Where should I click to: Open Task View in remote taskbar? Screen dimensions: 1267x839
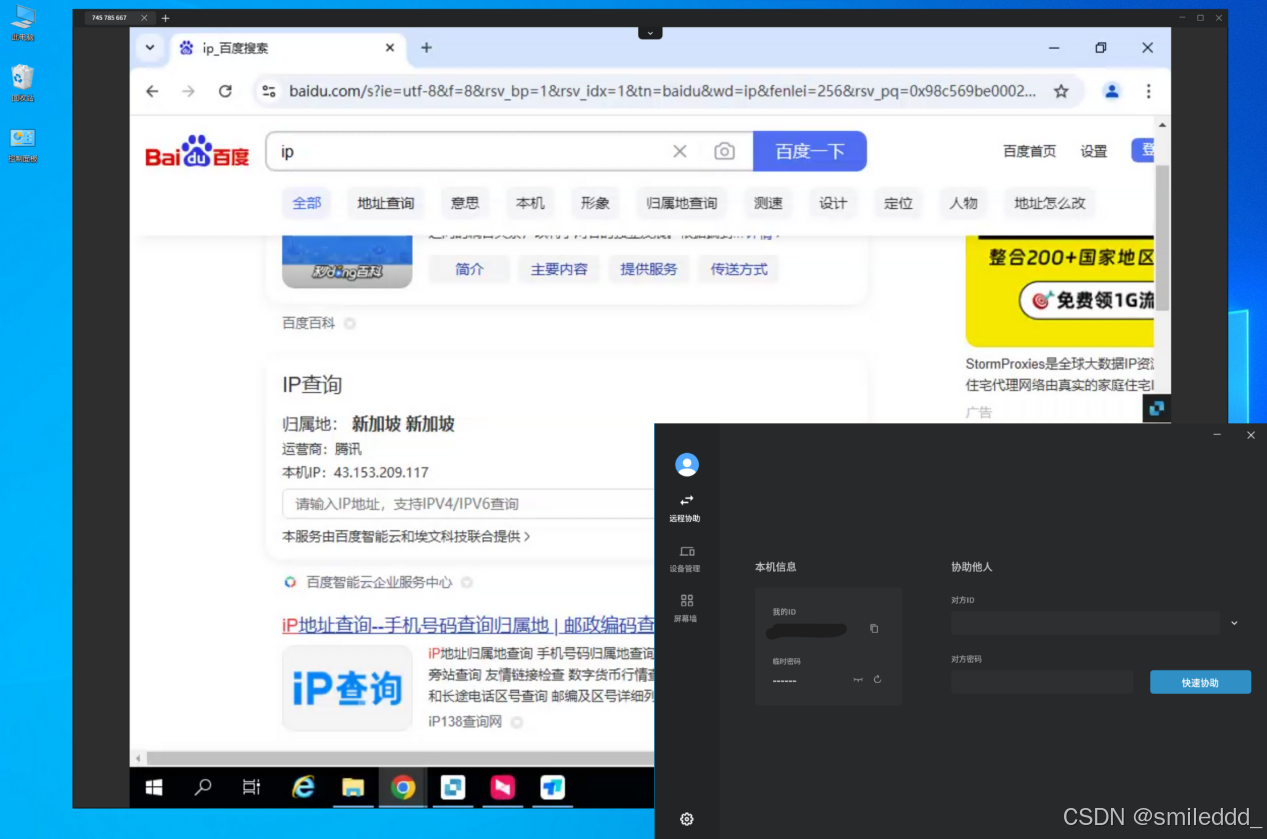coord(252,788)
